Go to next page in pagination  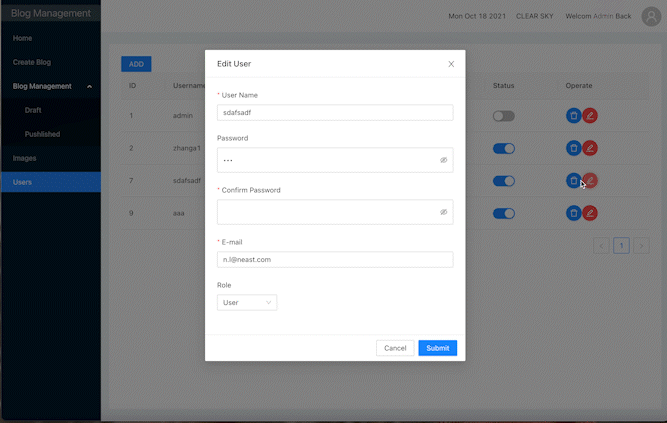(641, 245)
